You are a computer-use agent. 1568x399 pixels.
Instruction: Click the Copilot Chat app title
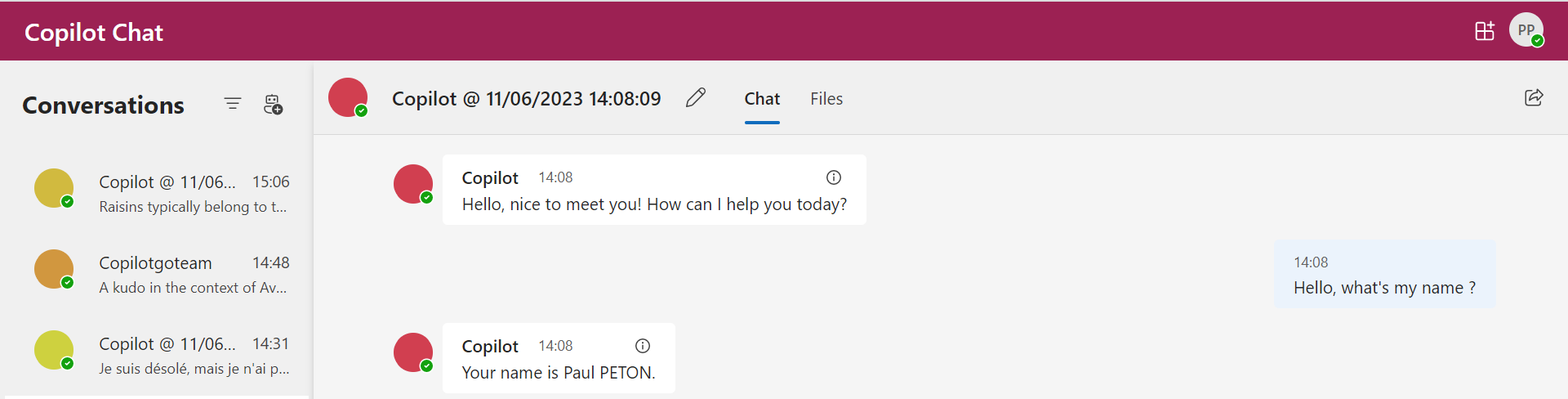[x=94, y=33]
